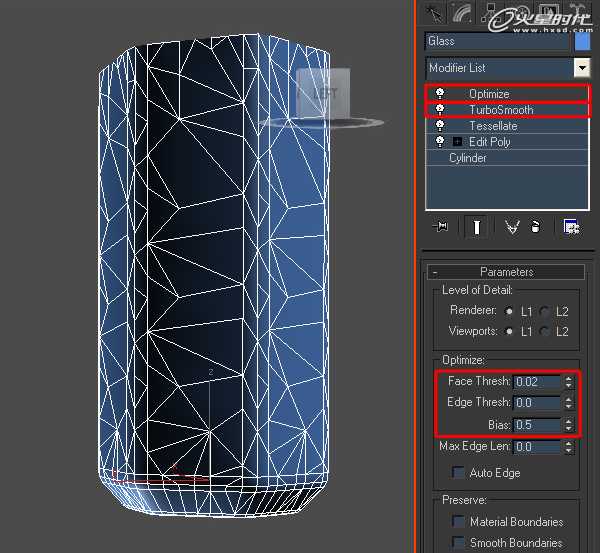
Task: Select Edit Poly in the modifier stack
Action: coord(489,142)
